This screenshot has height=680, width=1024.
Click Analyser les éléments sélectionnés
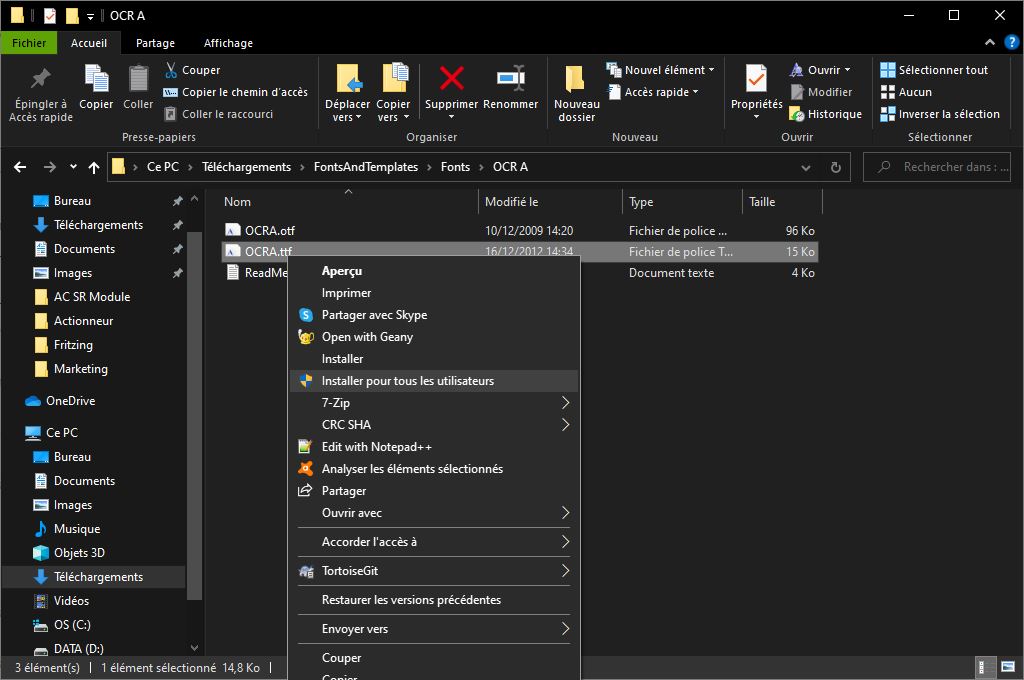pyautogui.click(x=434, y=469)
